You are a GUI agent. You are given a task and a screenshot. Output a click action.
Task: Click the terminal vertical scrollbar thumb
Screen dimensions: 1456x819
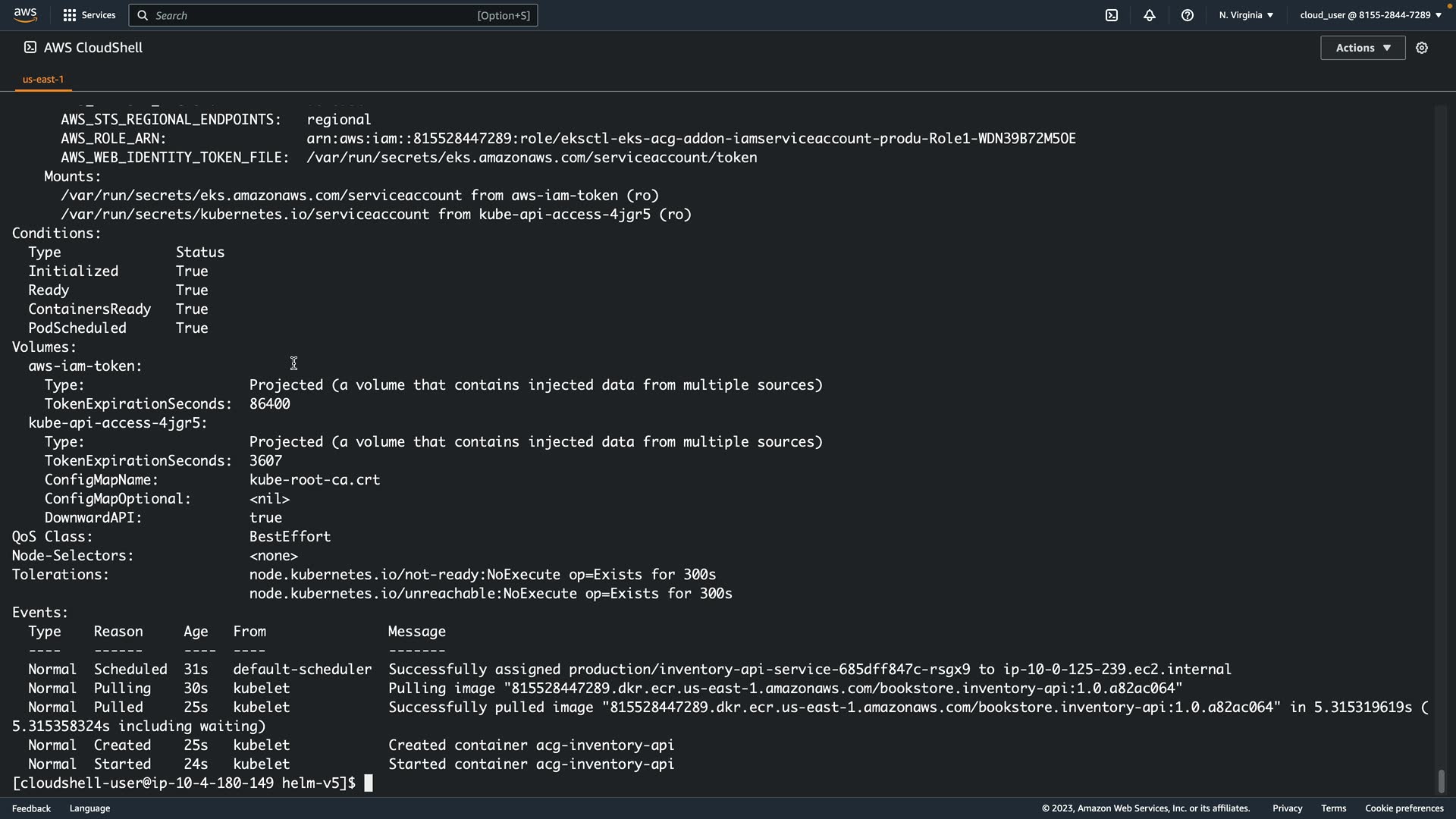[1441, 780]
